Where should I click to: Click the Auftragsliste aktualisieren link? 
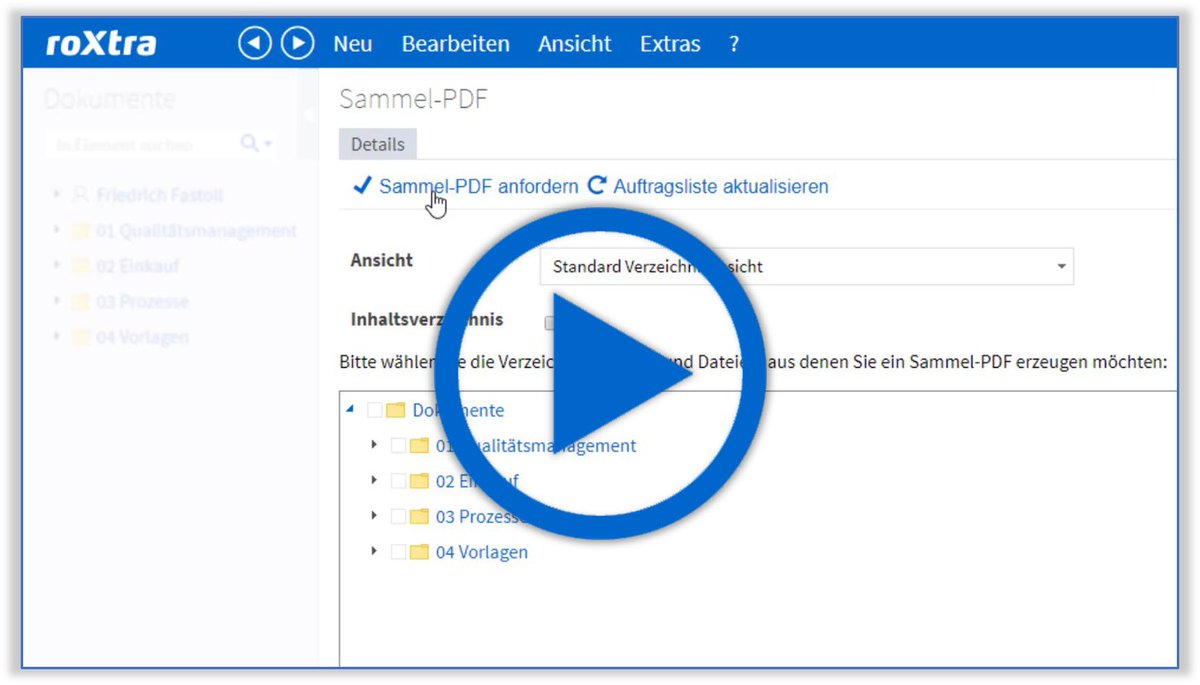pos(721,186)
